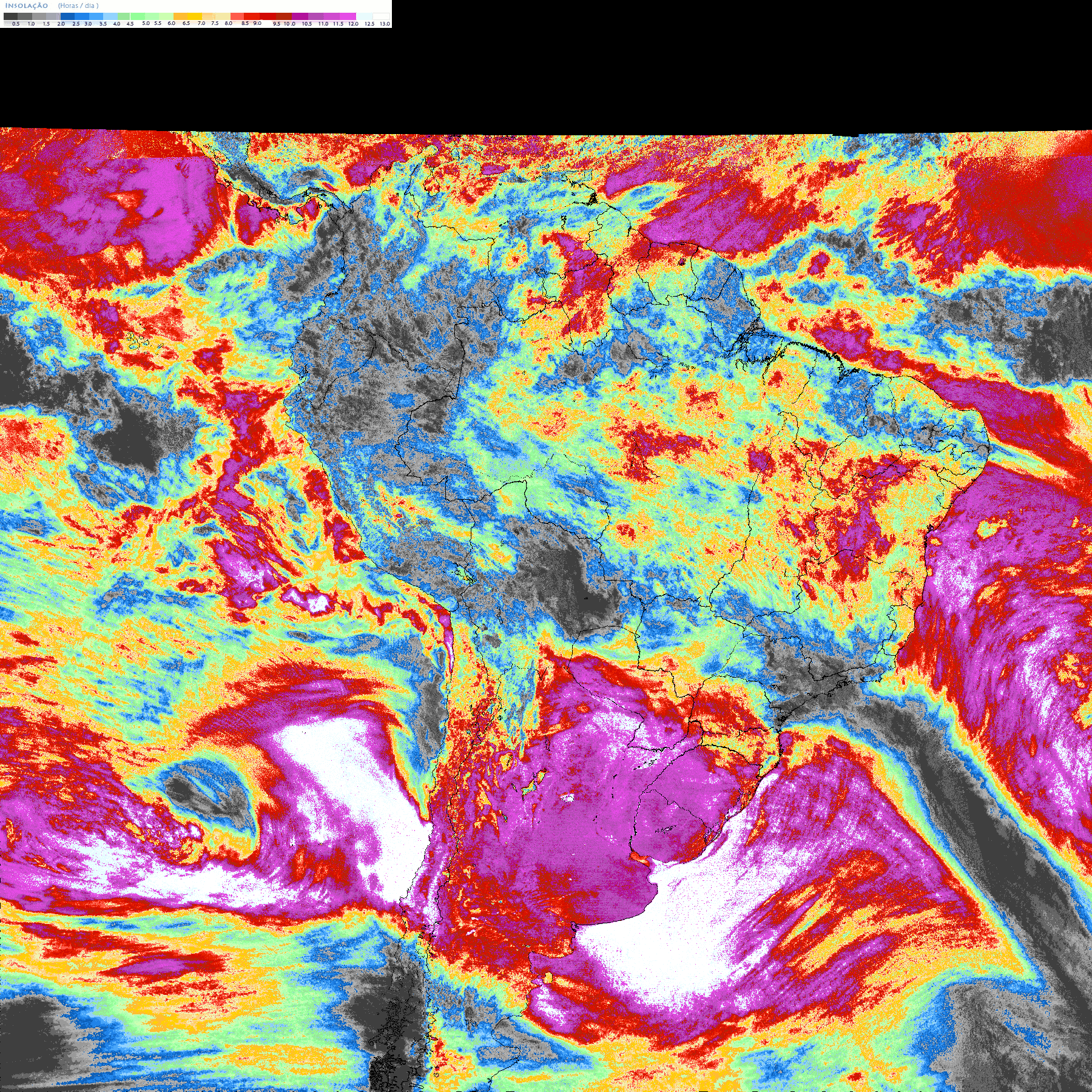Select the deep blue swatch for 2.0–2.5 hours

coord(67,16)
